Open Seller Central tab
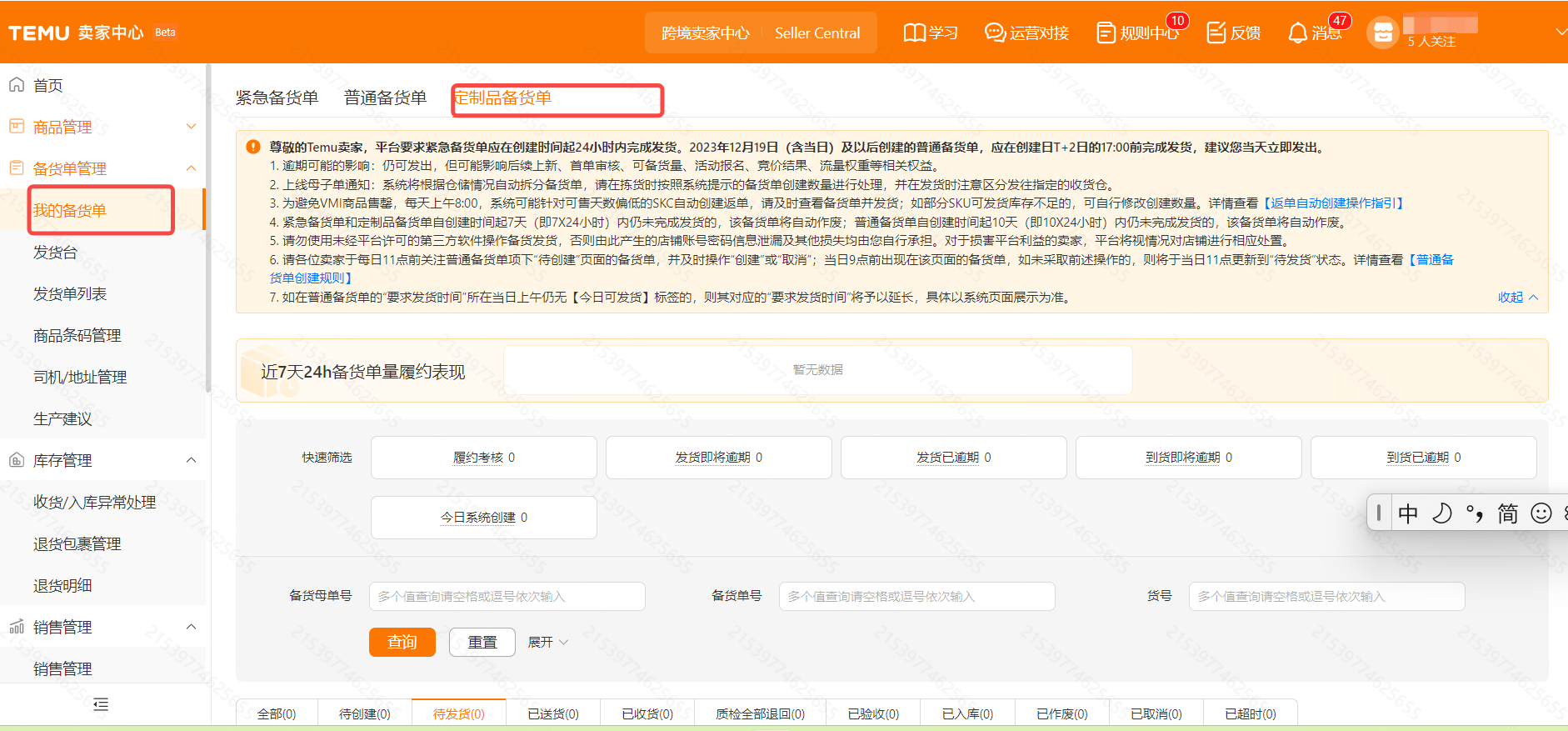The width and height of the screenshot is (1568, 731). (817, 33)
